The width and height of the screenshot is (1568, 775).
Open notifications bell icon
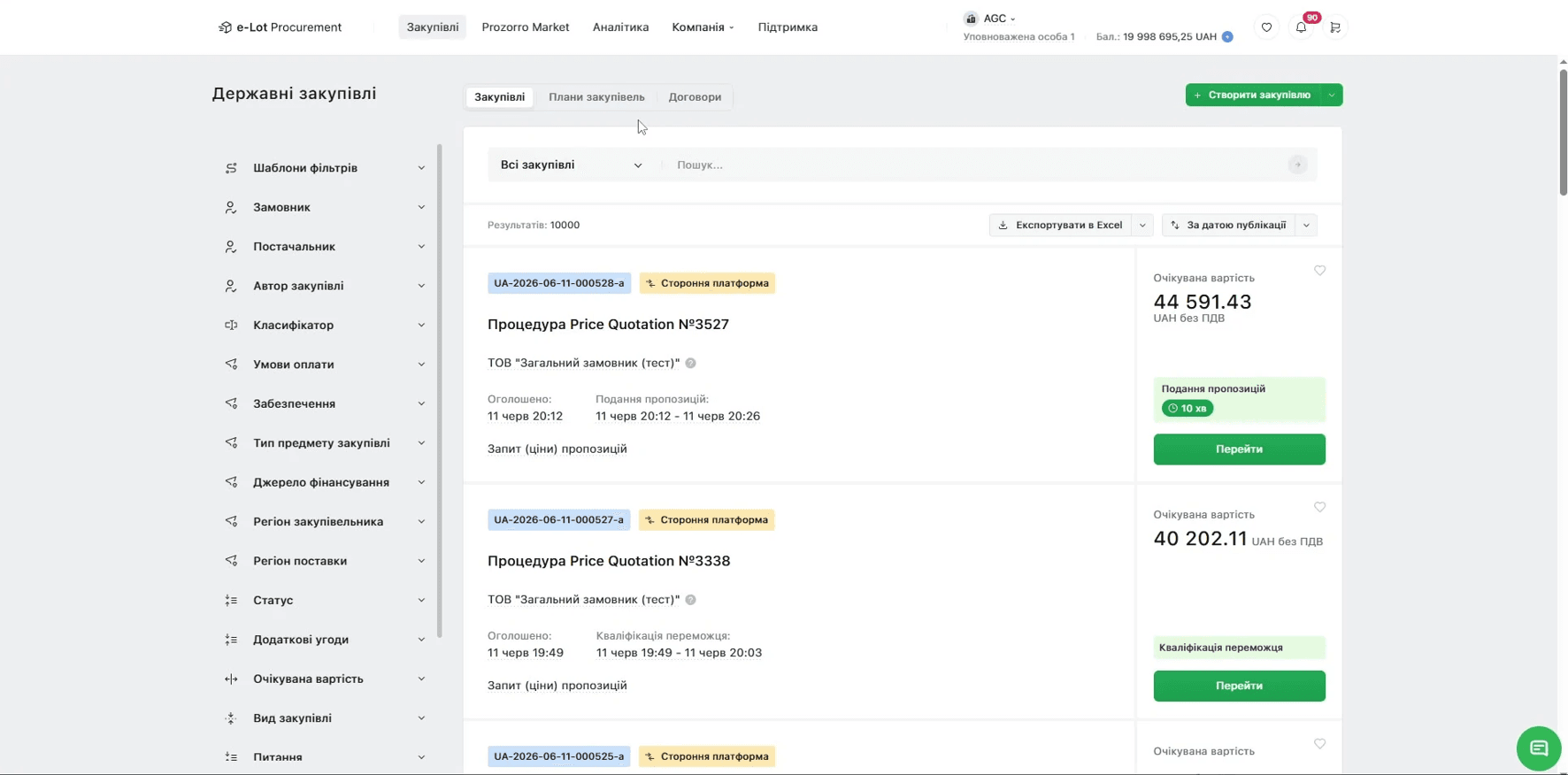click(1301, 27)
